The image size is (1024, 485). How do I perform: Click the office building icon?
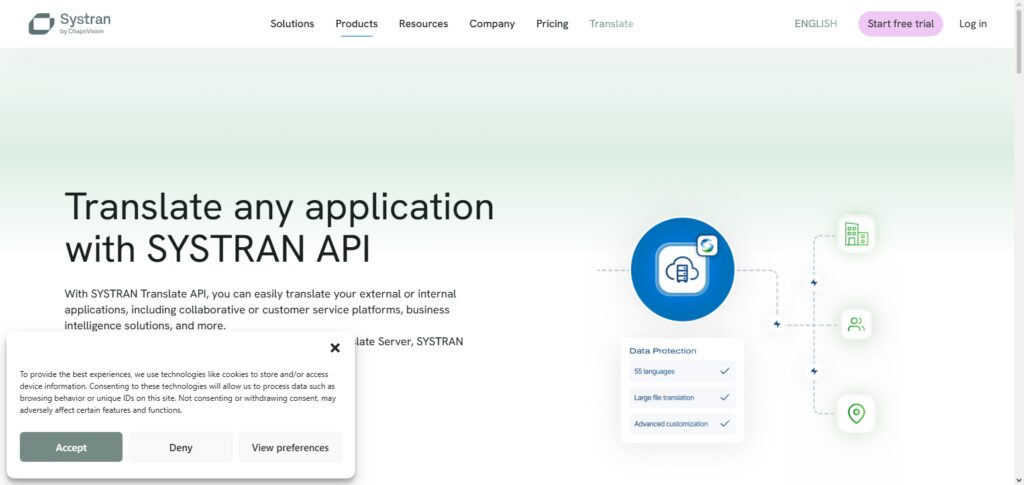click(856, 234)
